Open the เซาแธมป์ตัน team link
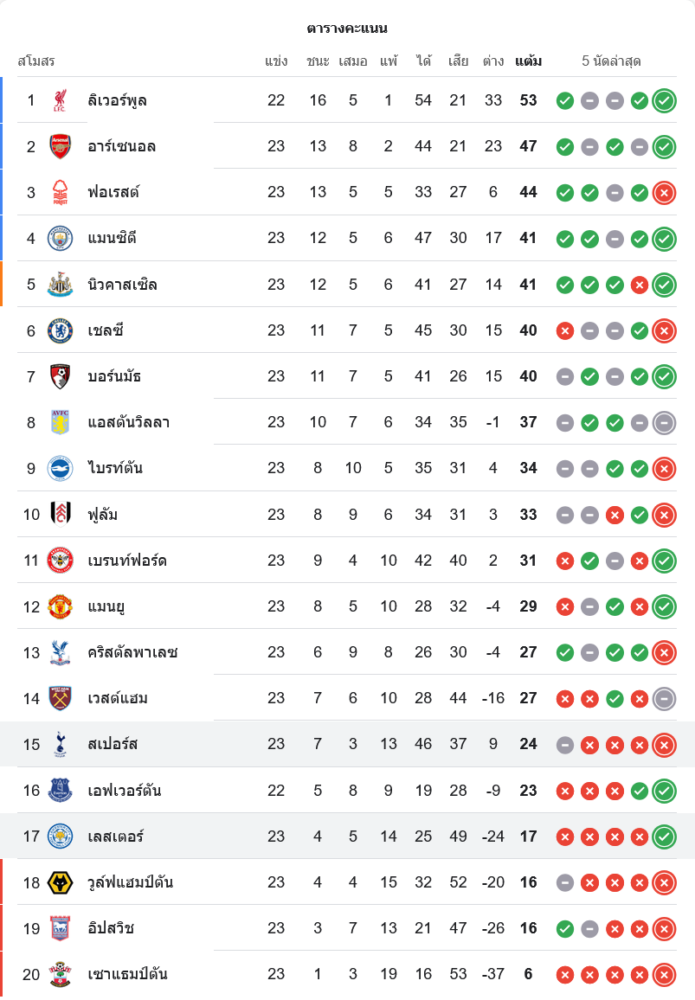695x1000 pixels. coord(127,974)
